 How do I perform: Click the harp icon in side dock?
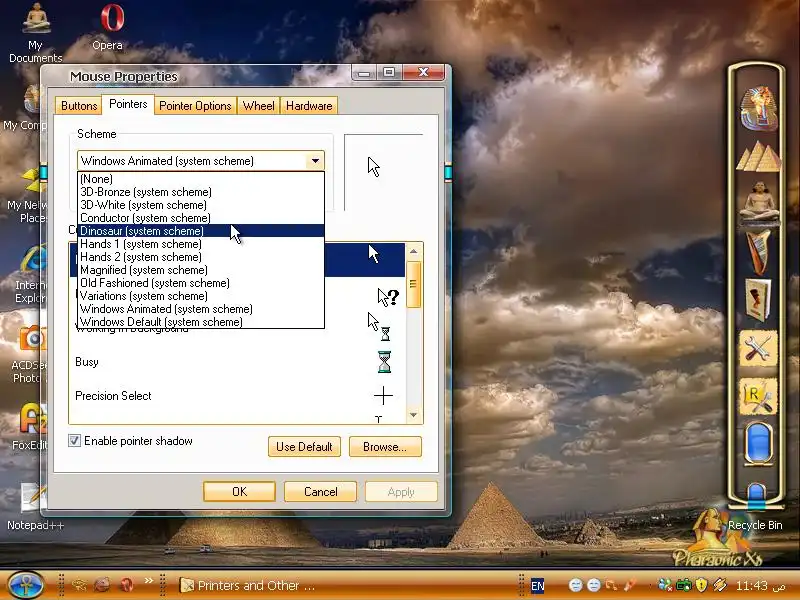(759, 253)
